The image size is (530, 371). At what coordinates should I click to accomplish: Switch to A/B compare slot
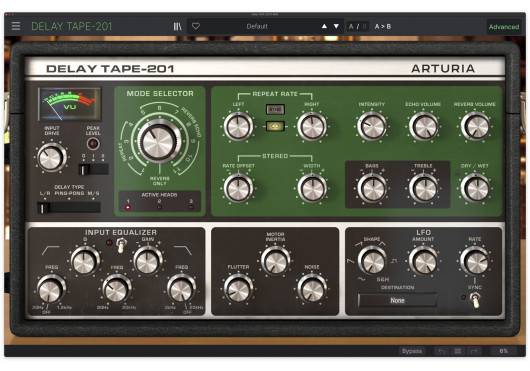pyautogui.click(x=358, y=26)
